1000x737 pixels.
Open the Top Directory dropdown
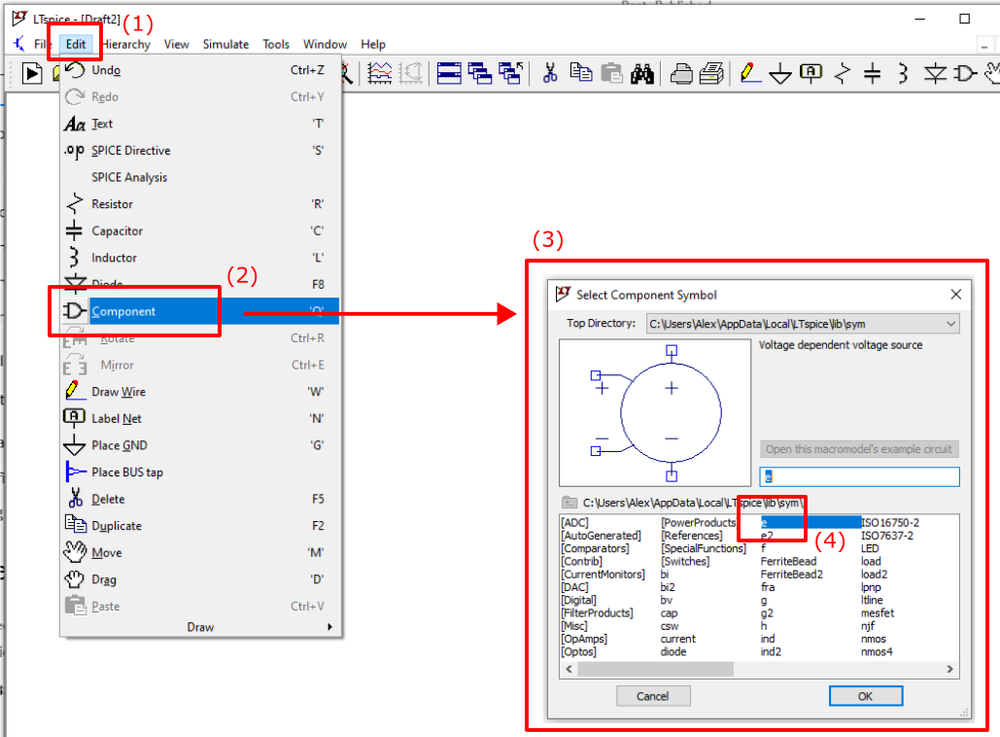[x=802, y=324]
